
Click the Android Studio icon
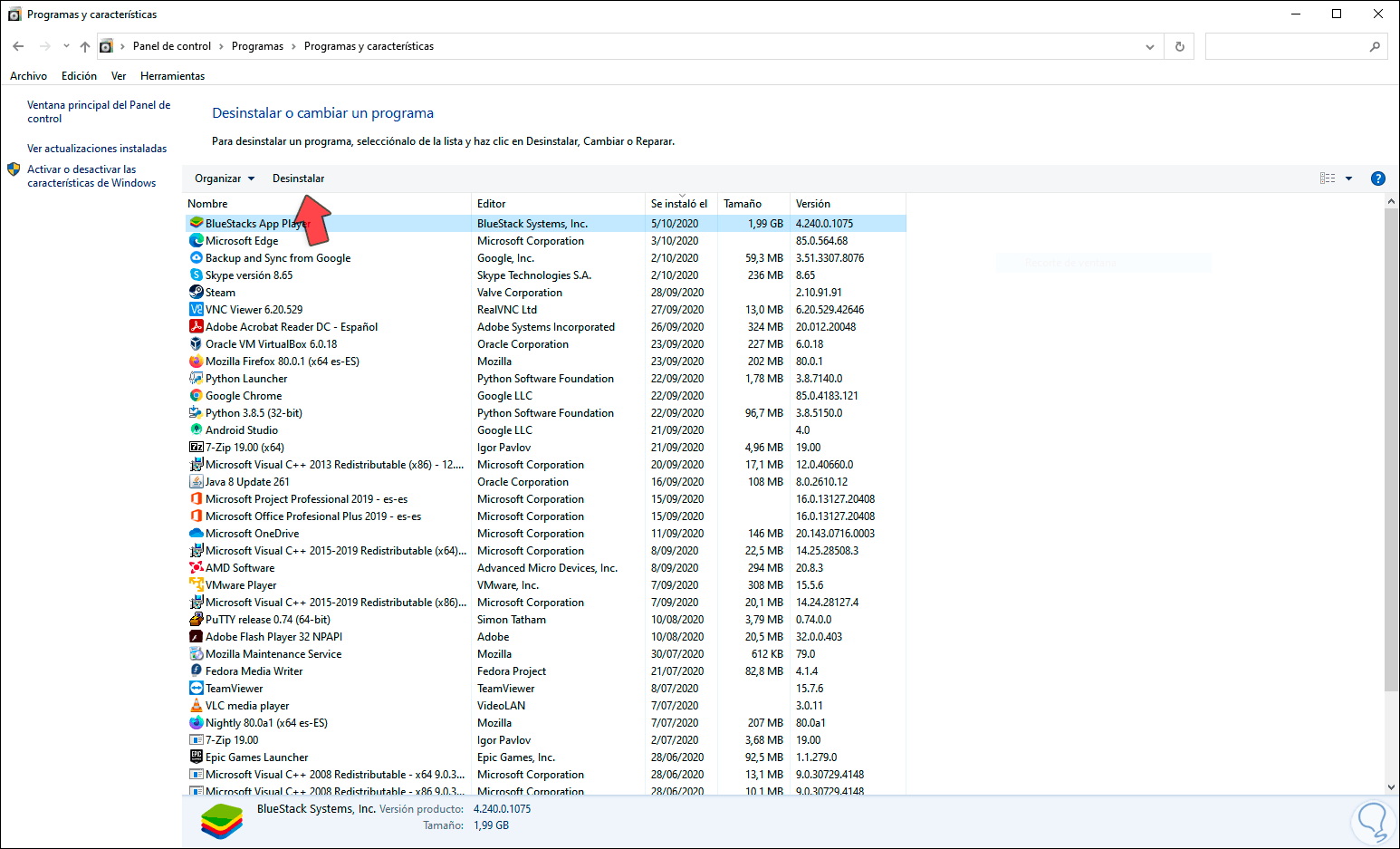pyautogui.click(x=196, y=430)
